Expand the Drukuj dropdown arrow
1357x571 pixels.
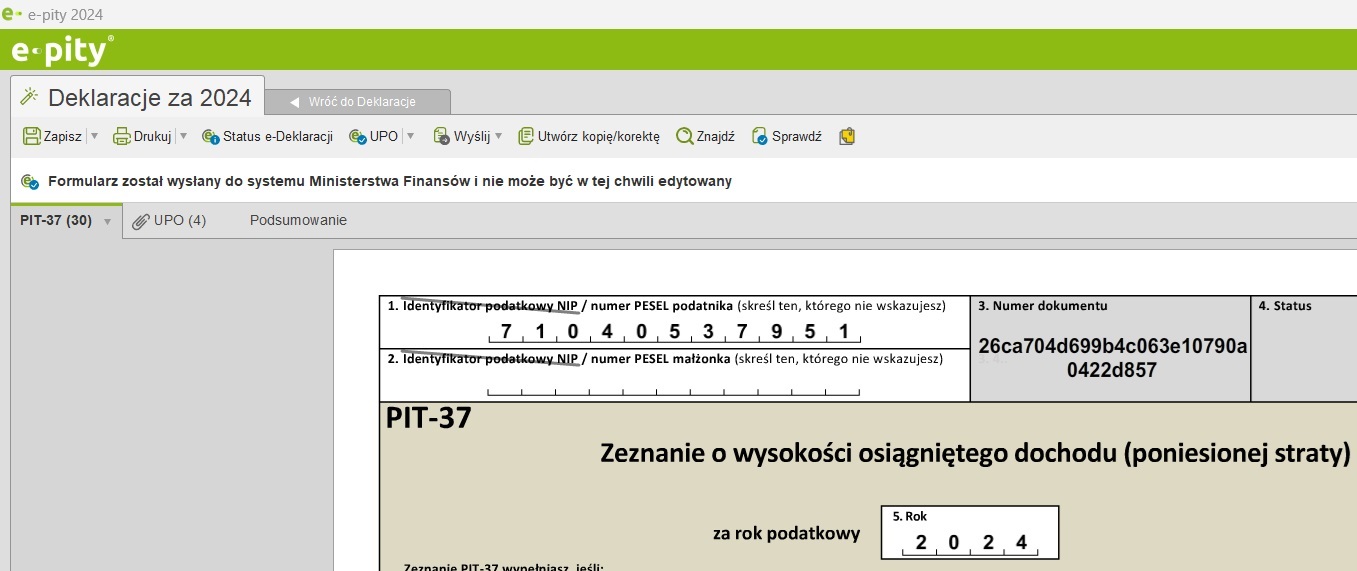[x=183, y=137]
